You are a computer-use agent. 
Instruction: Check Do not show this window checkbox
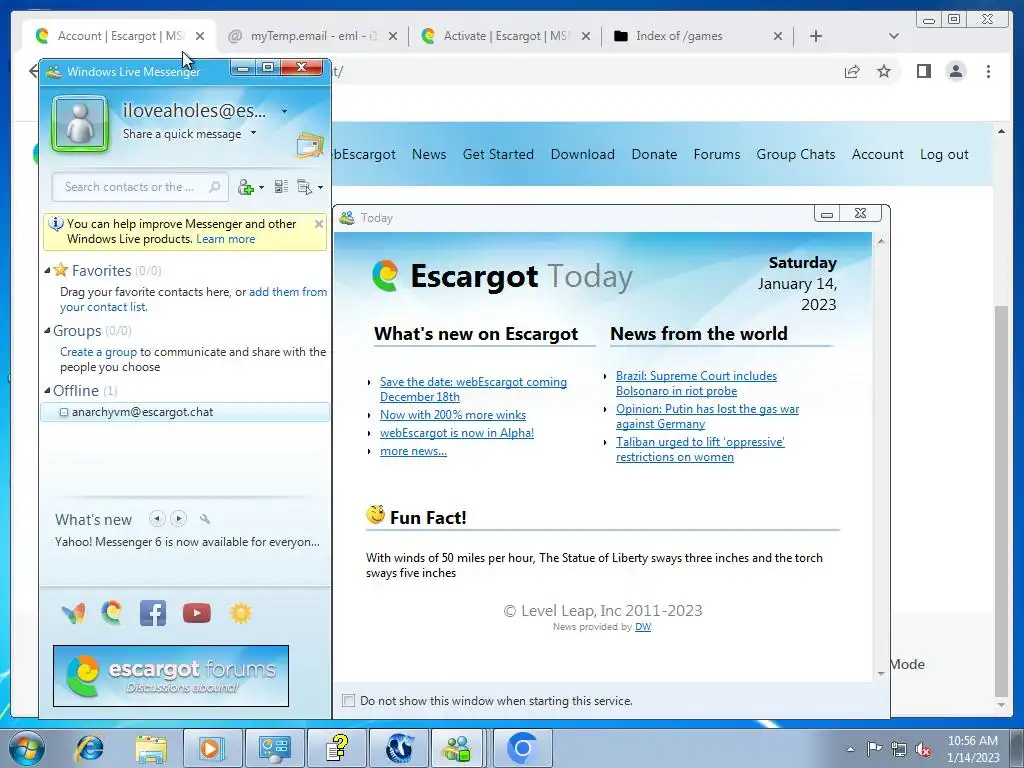point(349,701)
